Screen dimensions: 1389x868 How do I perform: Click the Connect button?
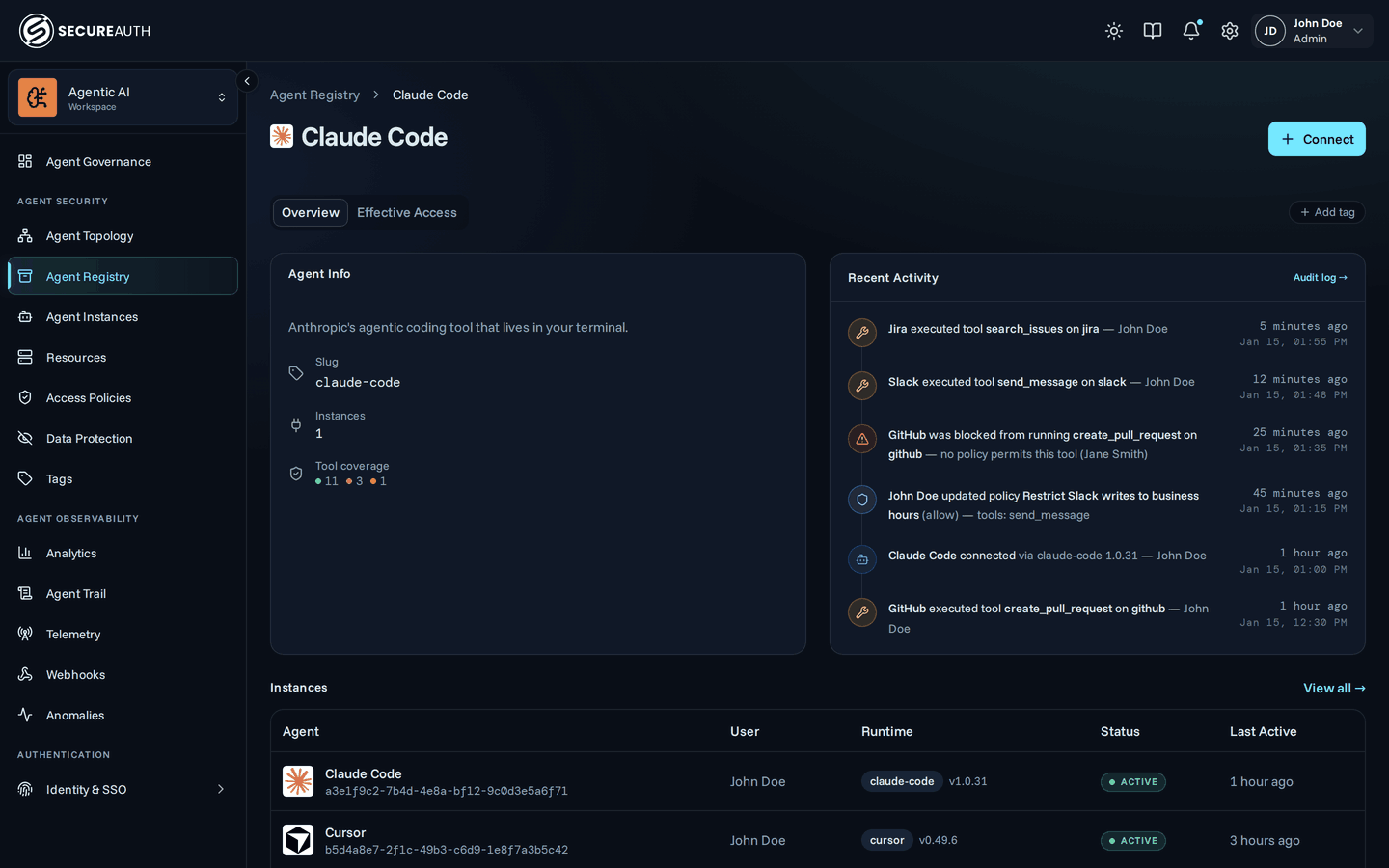(1317, 139)
